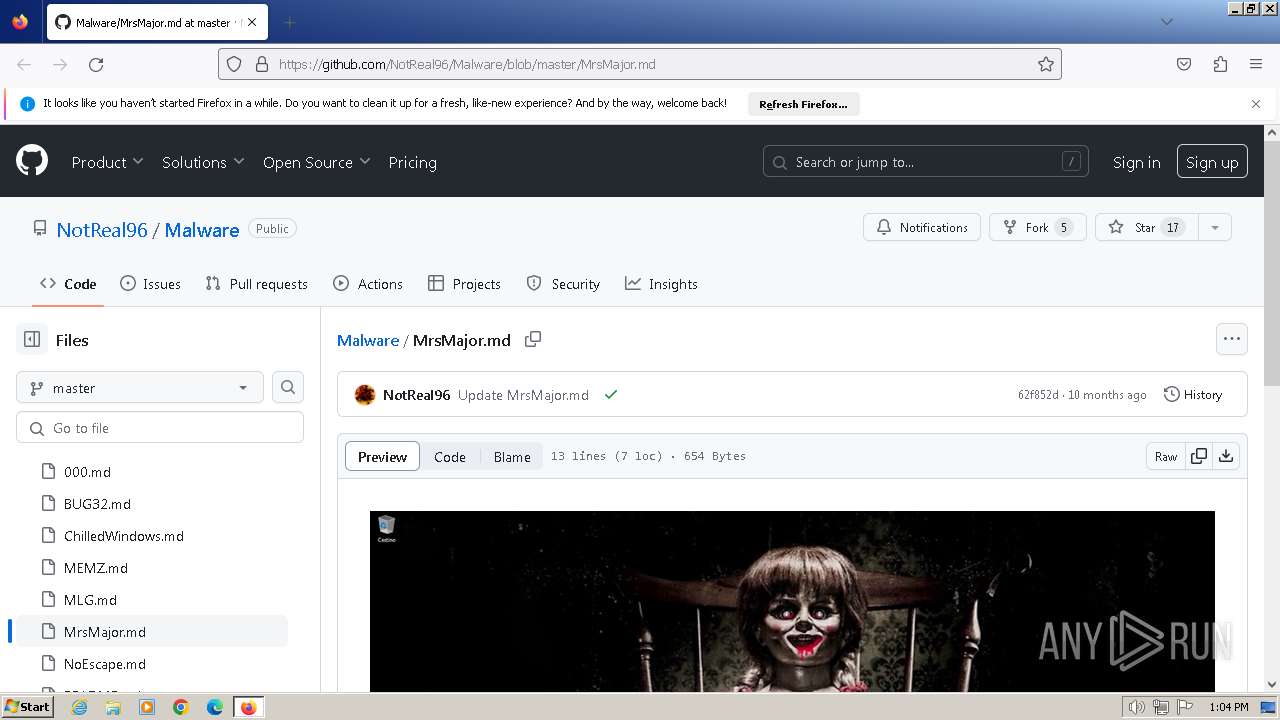Image resolution: width=1280 pixels, height=720 pixels.
Task: Open the Firefox extensions puzzle icon
Action: tap(1220, 64)
